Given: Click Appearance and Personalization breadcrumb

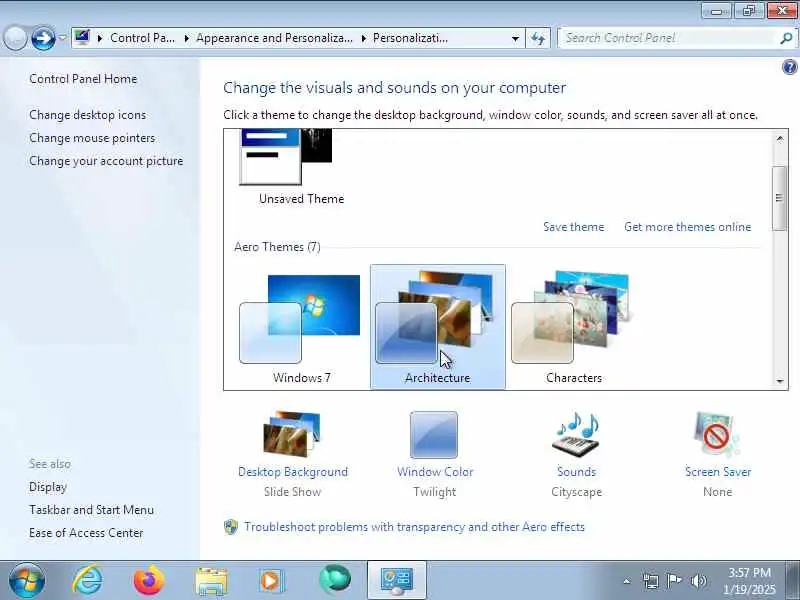Looking at the screenshot, I should [274, 38].
